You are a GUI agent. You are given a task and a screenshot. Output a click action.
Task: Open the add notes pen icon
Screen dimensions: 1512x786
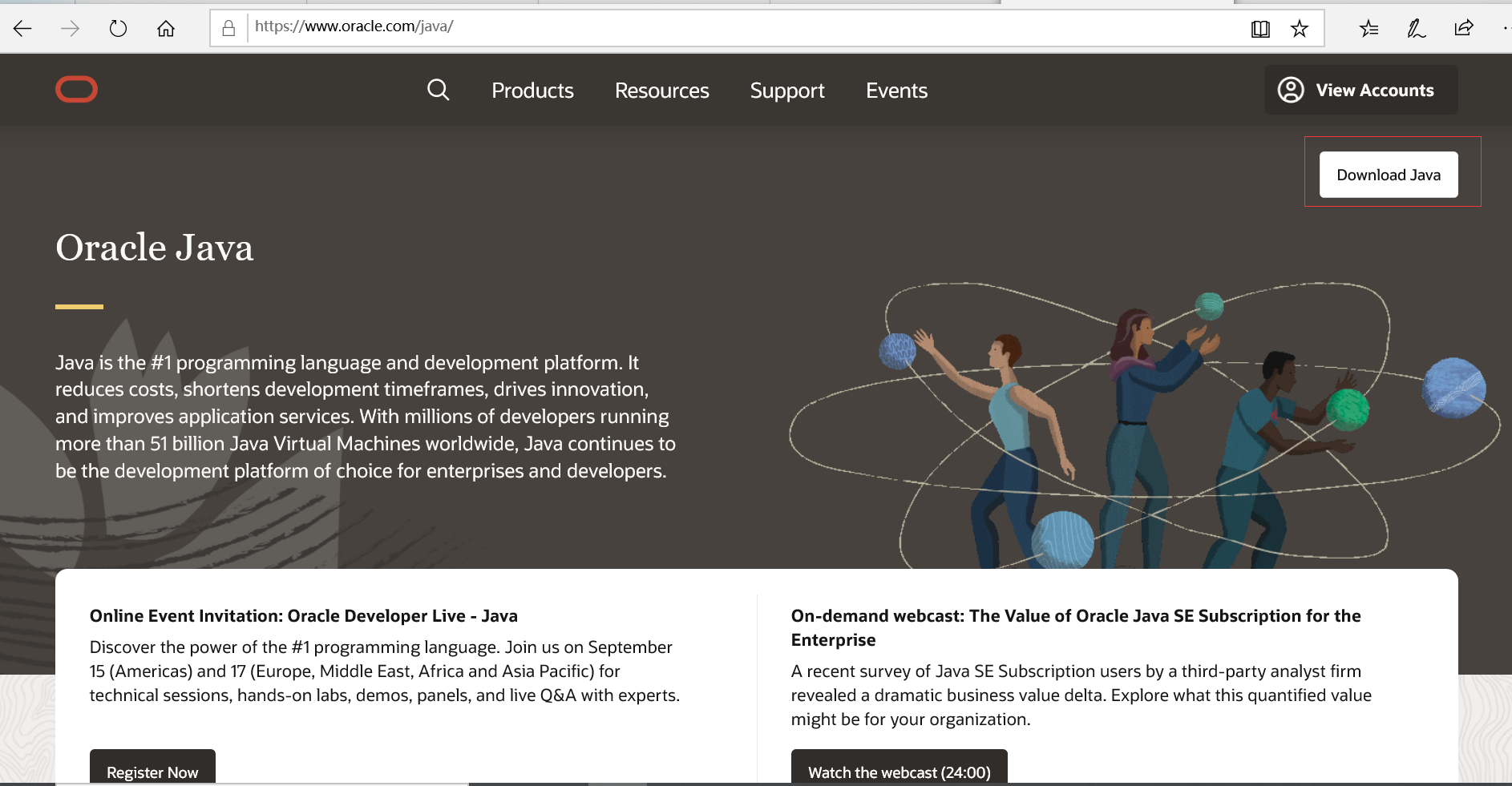pos(1416,29)
